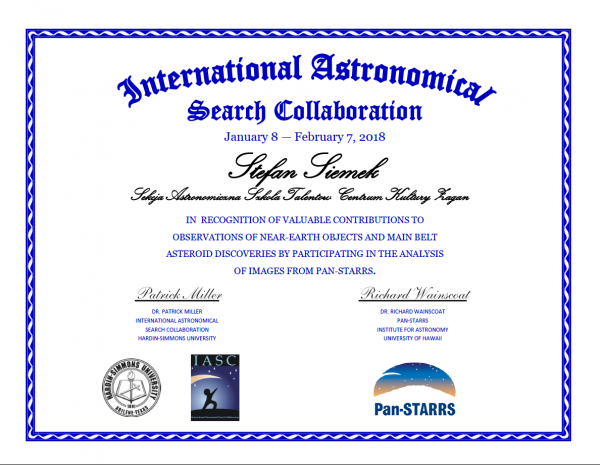The width and height of the screenshot is (600, 465).
Task: Select the recipient name Stefan Siemek
Action: tap(299, 163)
